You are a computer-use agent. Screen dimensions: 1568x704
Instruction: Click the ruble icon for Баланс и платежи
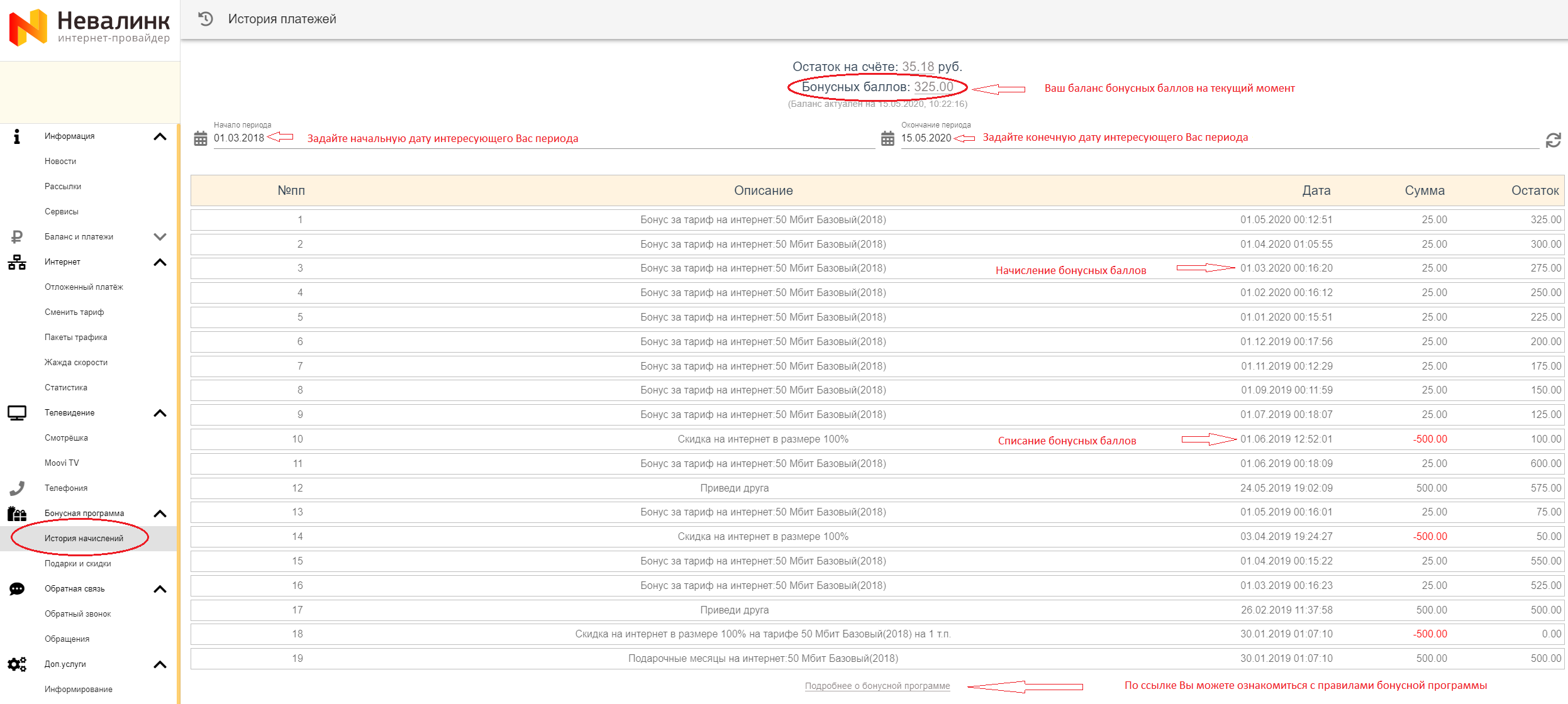pyautogui.click(x=17, y=237)
